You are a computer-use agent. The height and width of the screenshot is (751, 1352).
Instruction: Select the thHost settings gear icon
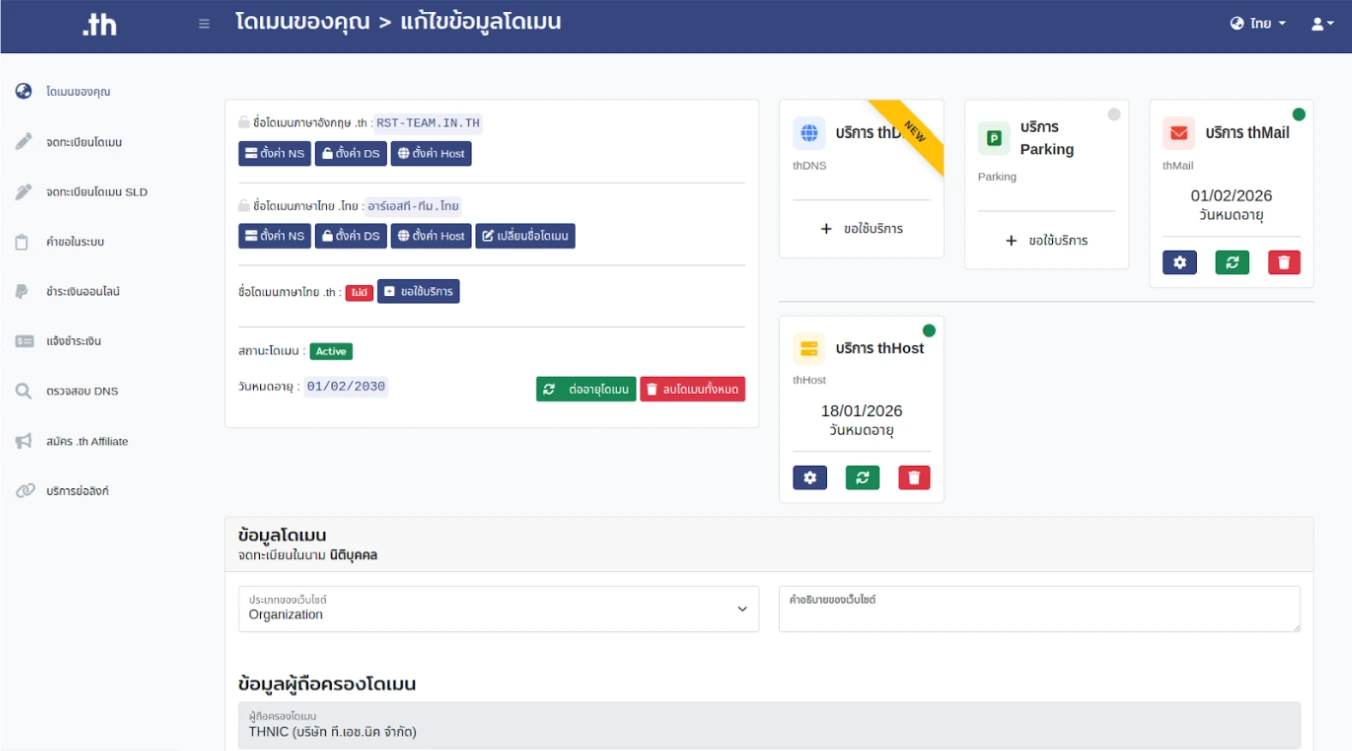[x=810, y=477]
